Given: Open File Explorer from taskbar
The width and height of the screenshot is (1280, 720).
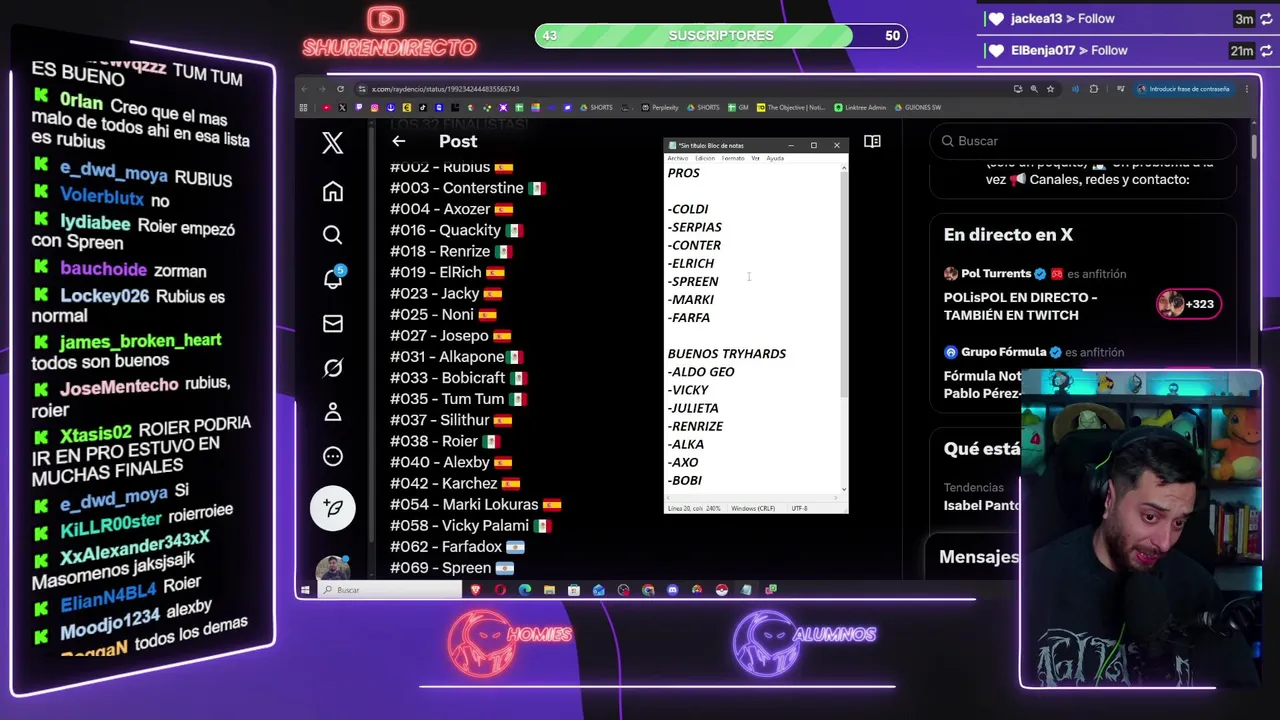Looking at the screenshot, I should pos(549,590).
